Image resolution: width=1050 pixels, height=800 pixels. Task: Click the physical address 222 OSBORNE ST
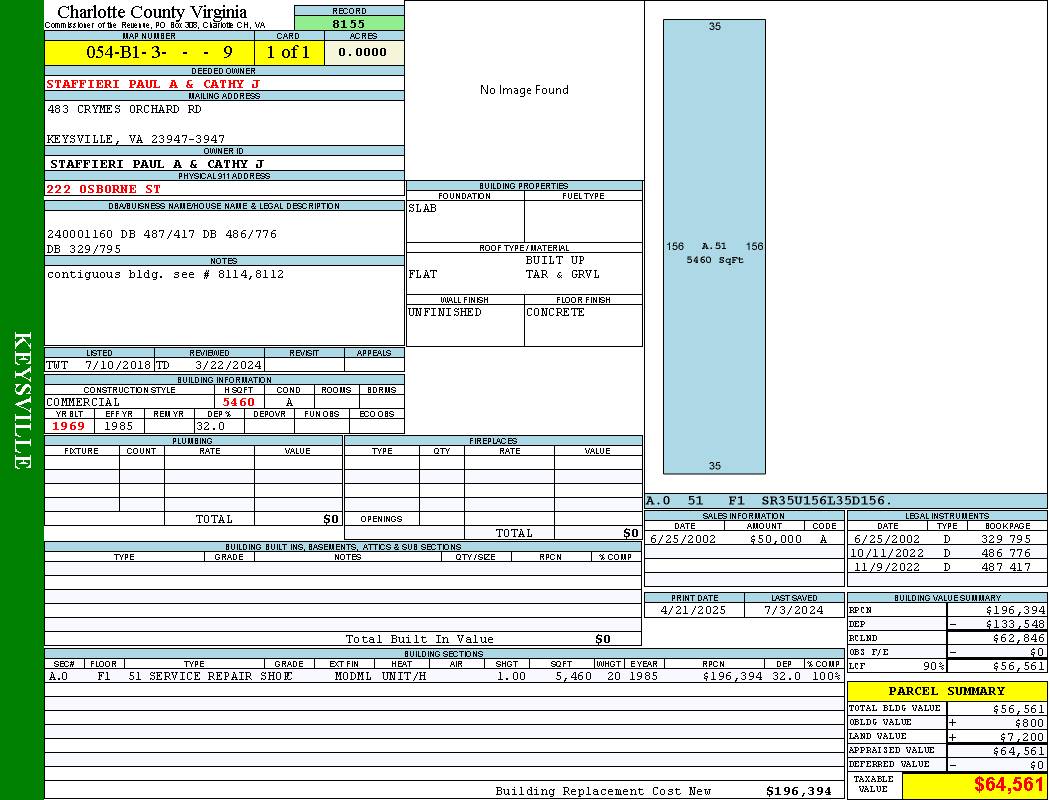(x=104, y=188)
